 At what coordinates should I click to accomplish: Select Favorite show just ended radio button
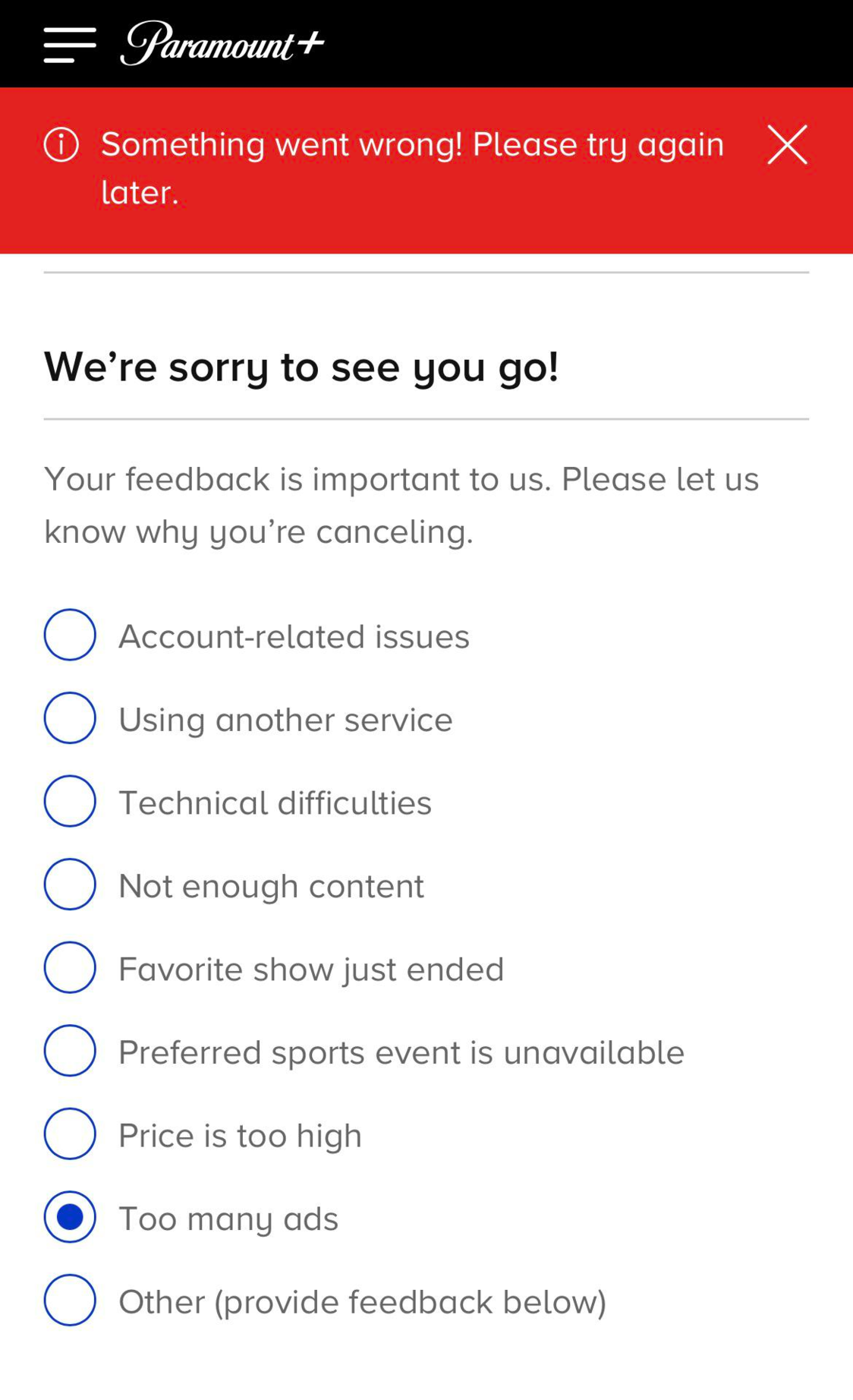(x=70, y=967)
